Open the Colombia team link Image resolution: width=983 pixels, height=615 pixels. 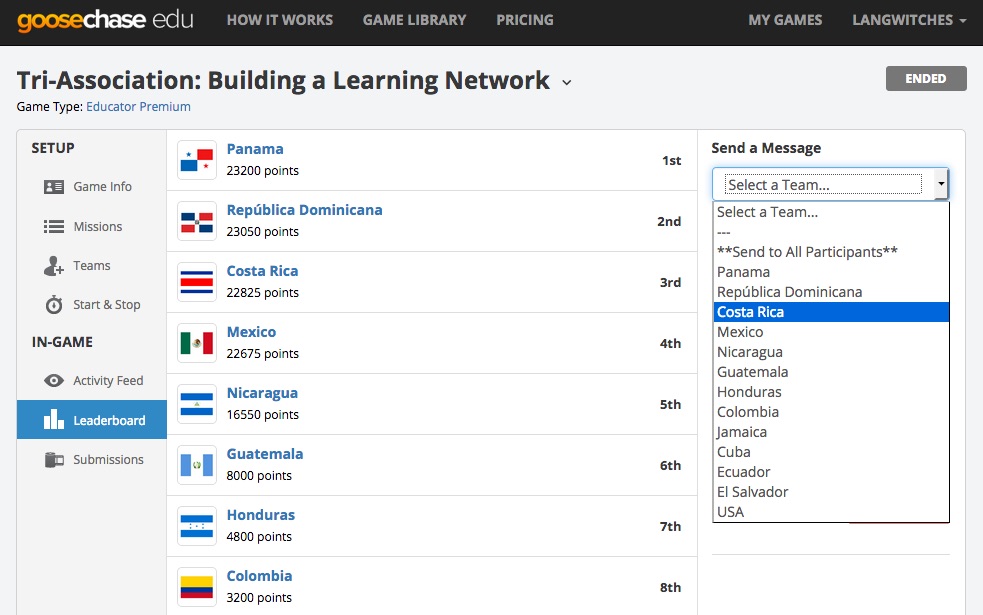259,576
